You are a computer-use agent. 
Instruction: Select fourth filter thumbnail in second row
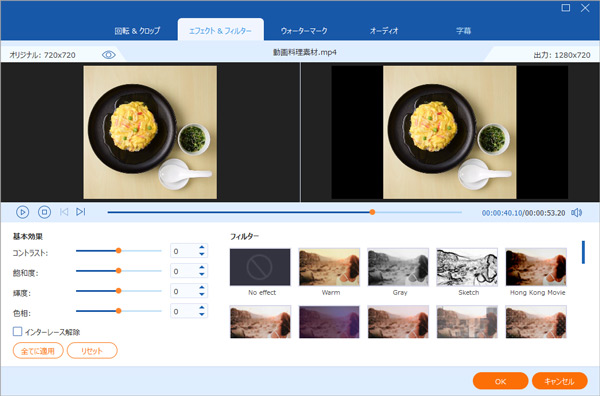467,322
